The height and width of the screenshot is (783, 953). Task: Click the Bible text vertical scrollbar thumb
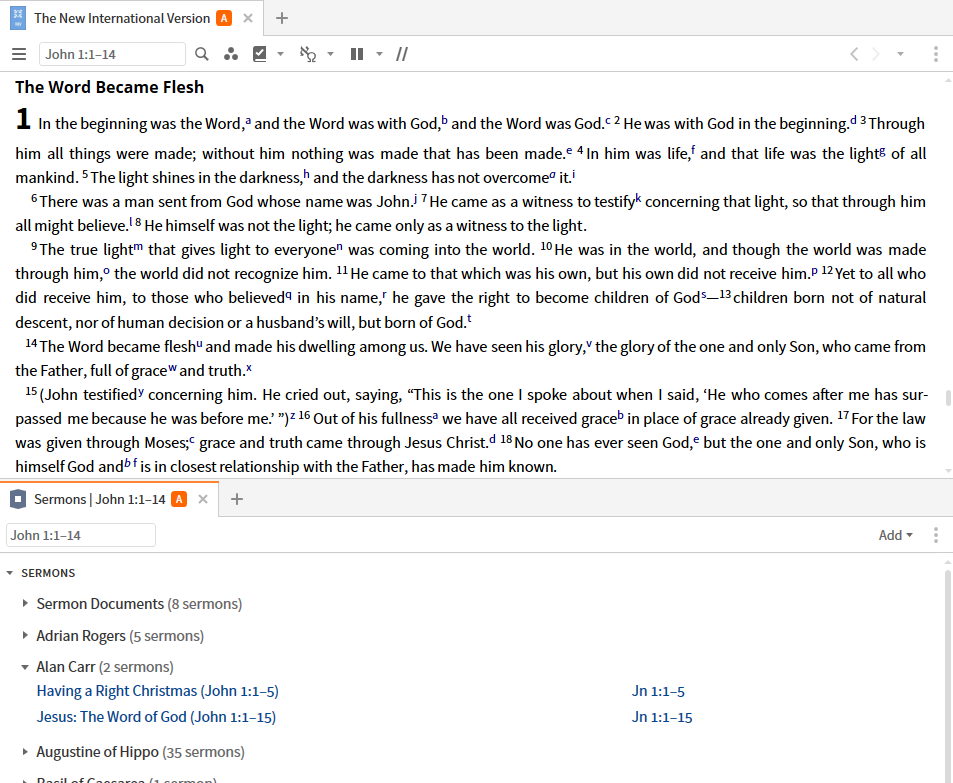(x=948, y=398)
